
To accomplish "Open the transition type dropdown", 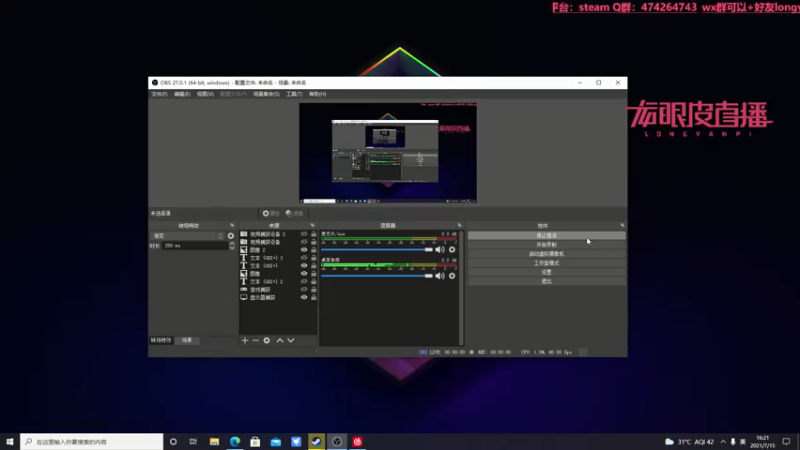I will click(x=187, y=236).
